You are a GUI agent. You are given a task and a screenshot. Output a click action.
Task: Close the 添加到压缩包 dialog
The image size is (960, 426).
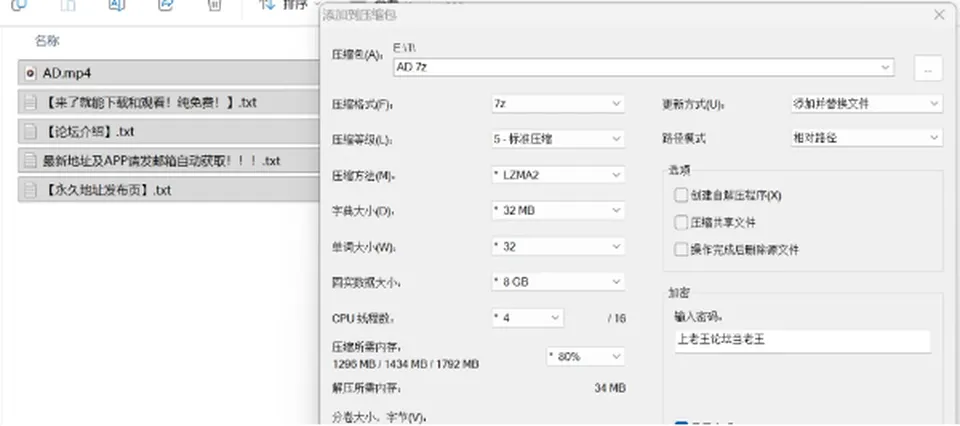click(939, 15)
